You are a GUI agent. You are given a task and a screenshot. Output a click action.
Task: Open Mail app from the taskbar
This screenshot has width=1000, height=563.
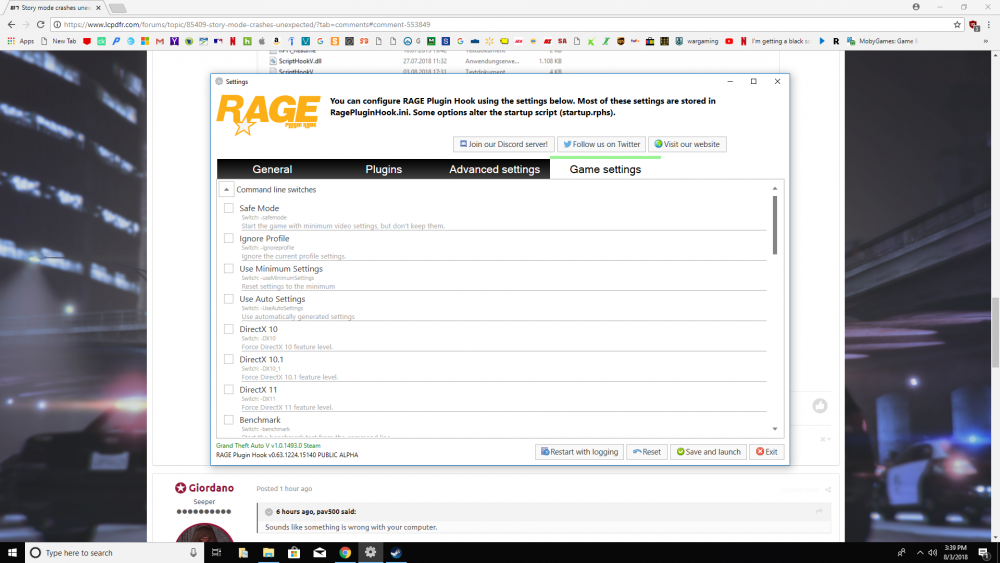[320, 553]
